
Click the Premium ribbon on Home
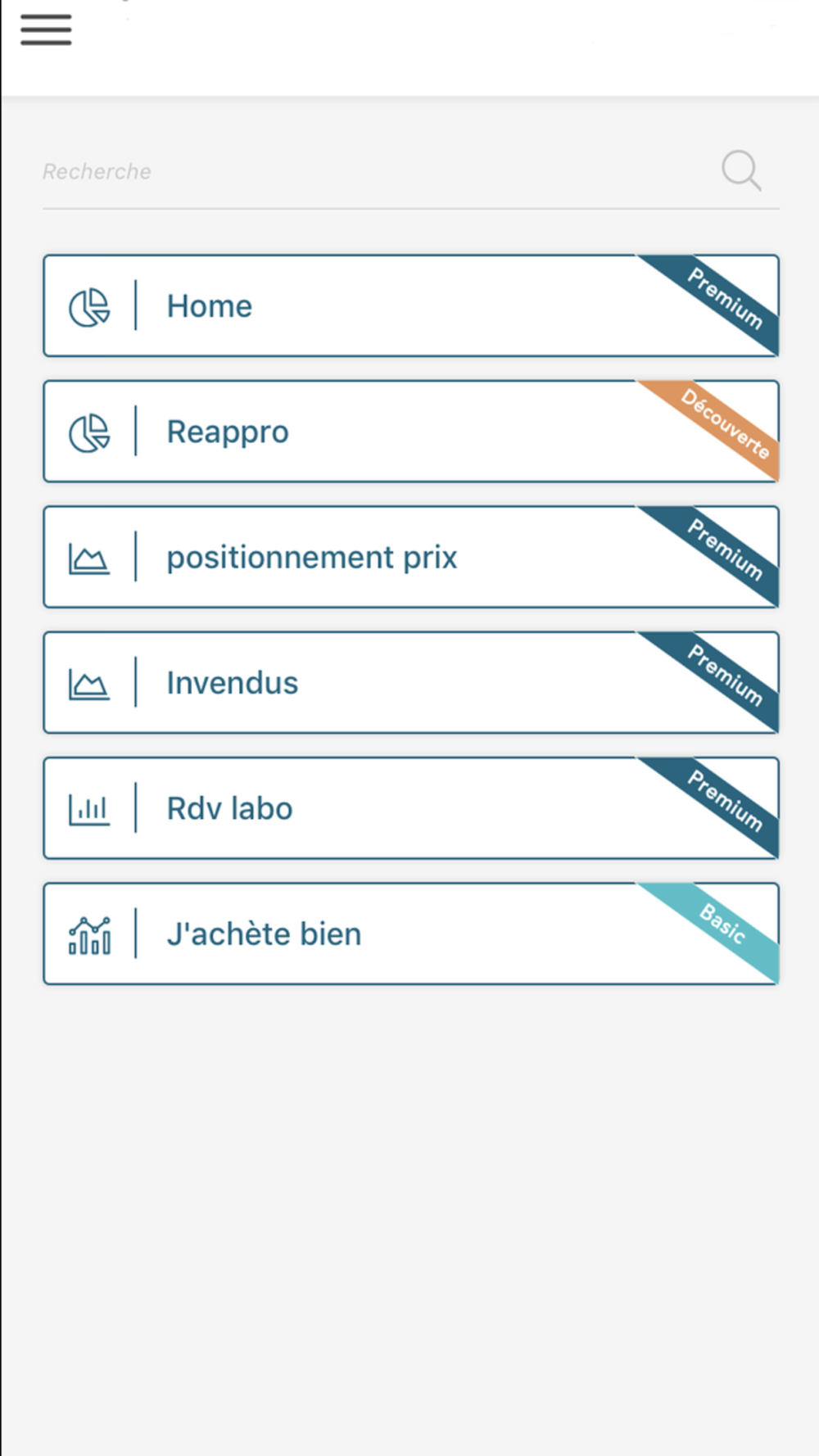[x=724, y=298]
